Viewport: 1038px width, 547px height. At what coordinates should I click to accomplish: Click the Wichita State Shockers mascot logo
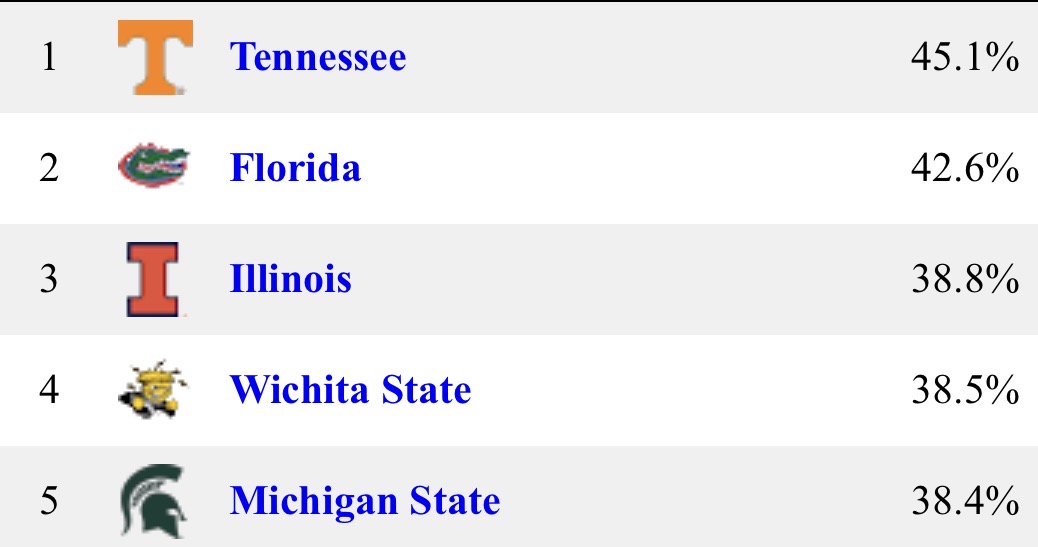(153, 389)
